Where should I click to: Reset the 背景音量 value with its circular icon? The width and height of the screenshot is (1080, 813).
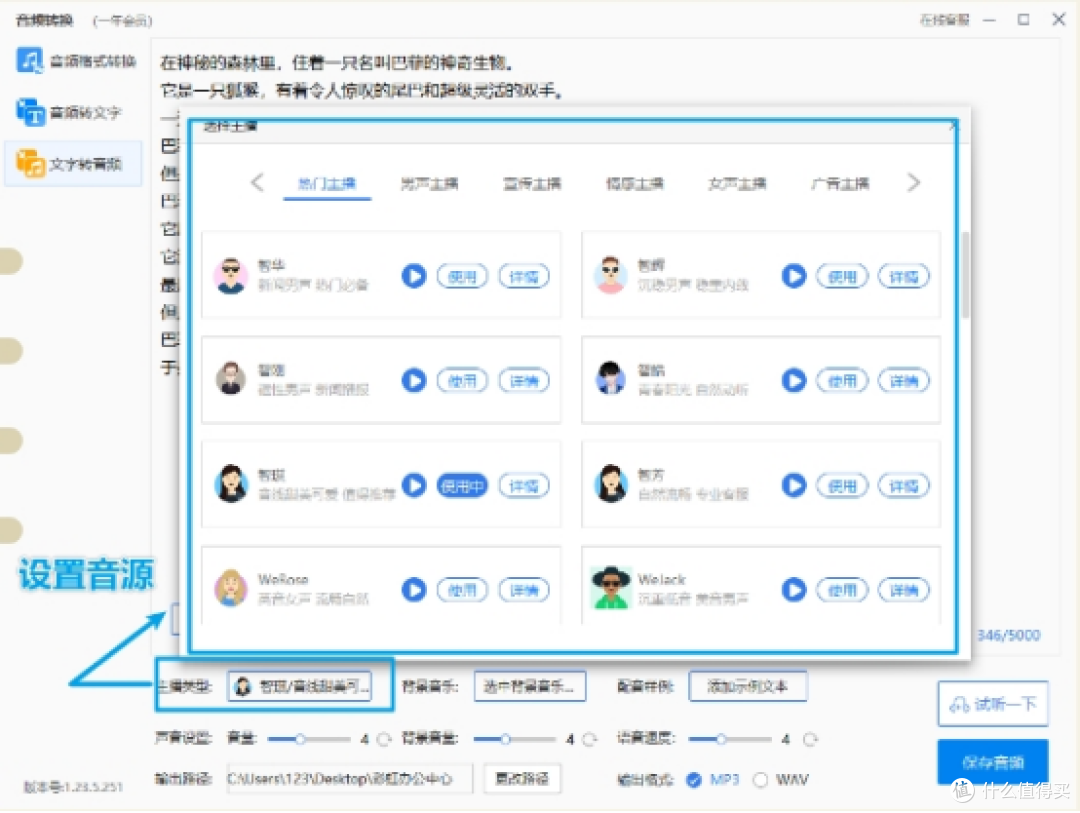(x=590, y=739)
